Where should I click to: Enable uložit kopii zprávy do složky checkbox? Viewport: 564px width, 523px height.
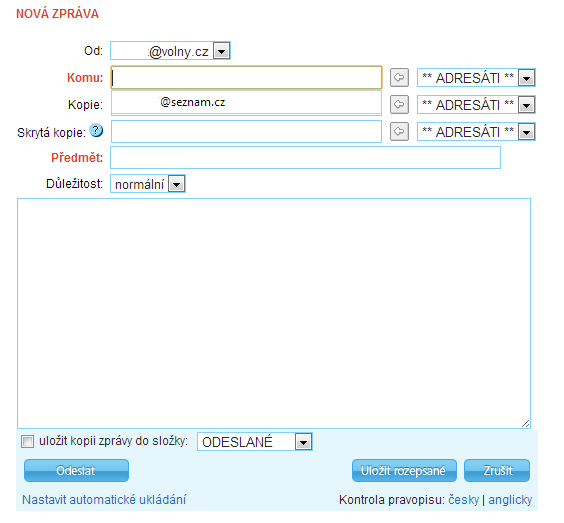click(x=27, y=441)
